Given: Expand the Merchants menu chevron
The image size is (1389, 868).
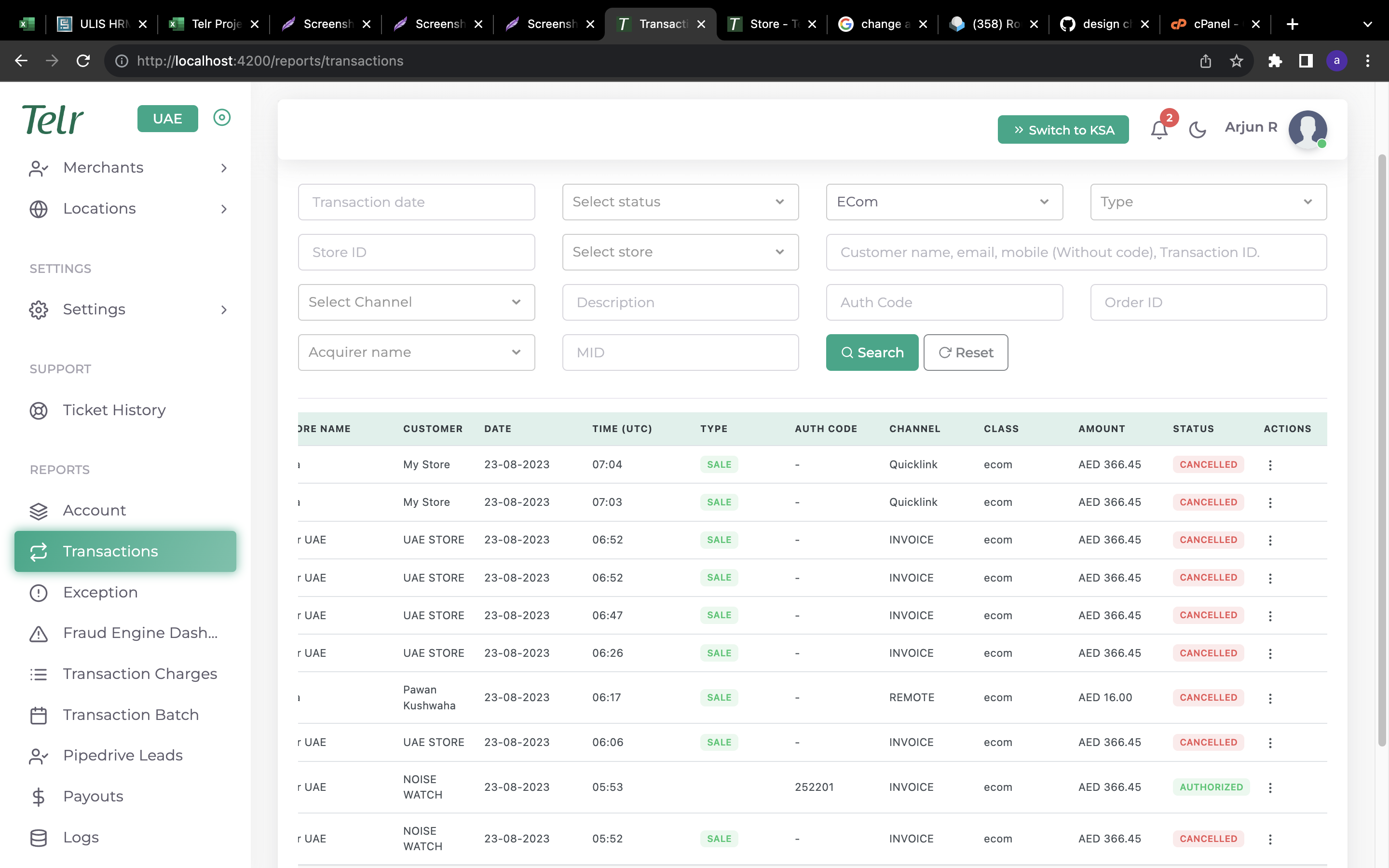Looking at the screenshot, I should pyautogui.click(x=224, y=168).
